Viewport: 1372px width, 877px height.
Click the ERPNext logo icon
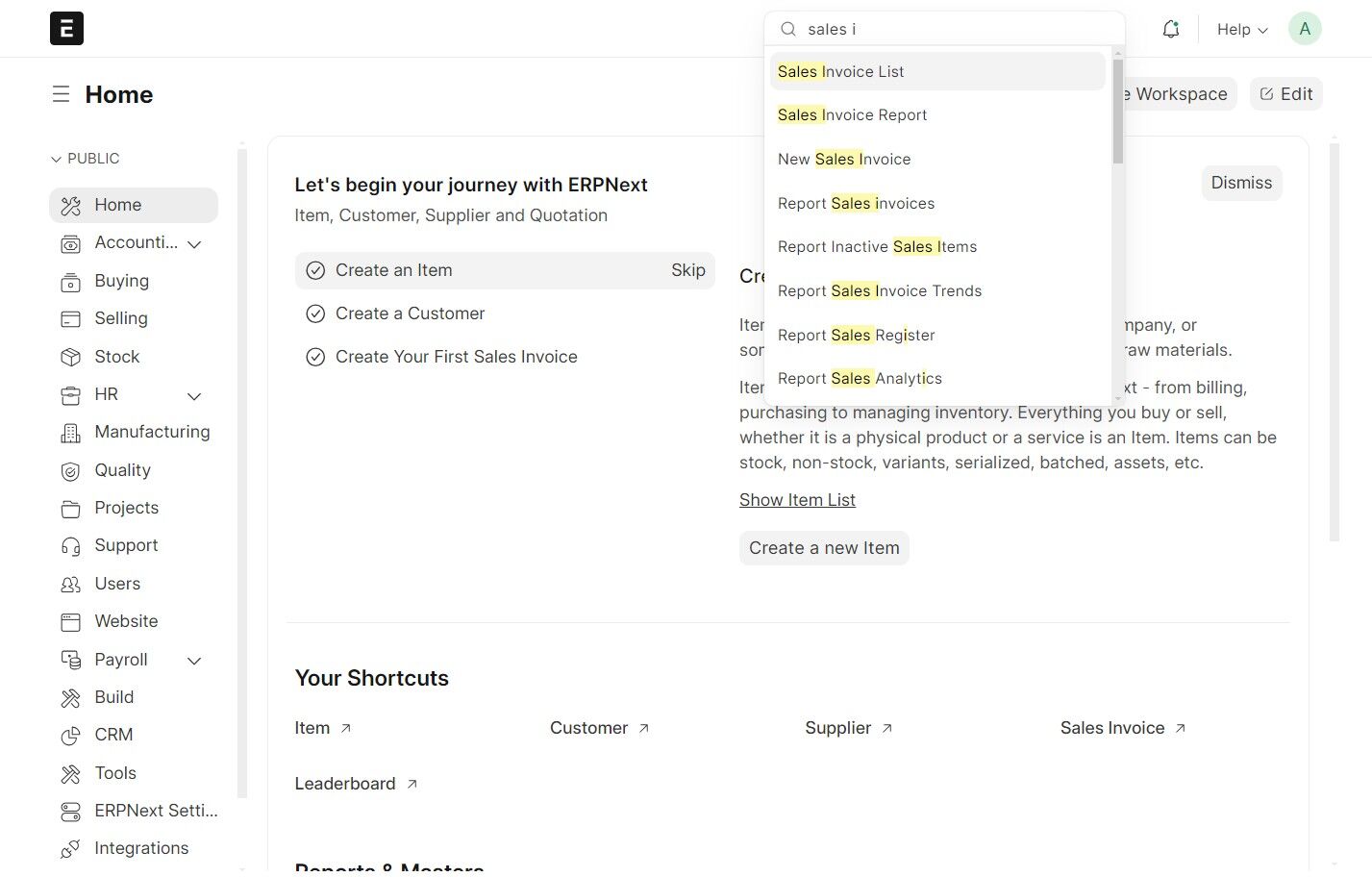coord(66,29)
